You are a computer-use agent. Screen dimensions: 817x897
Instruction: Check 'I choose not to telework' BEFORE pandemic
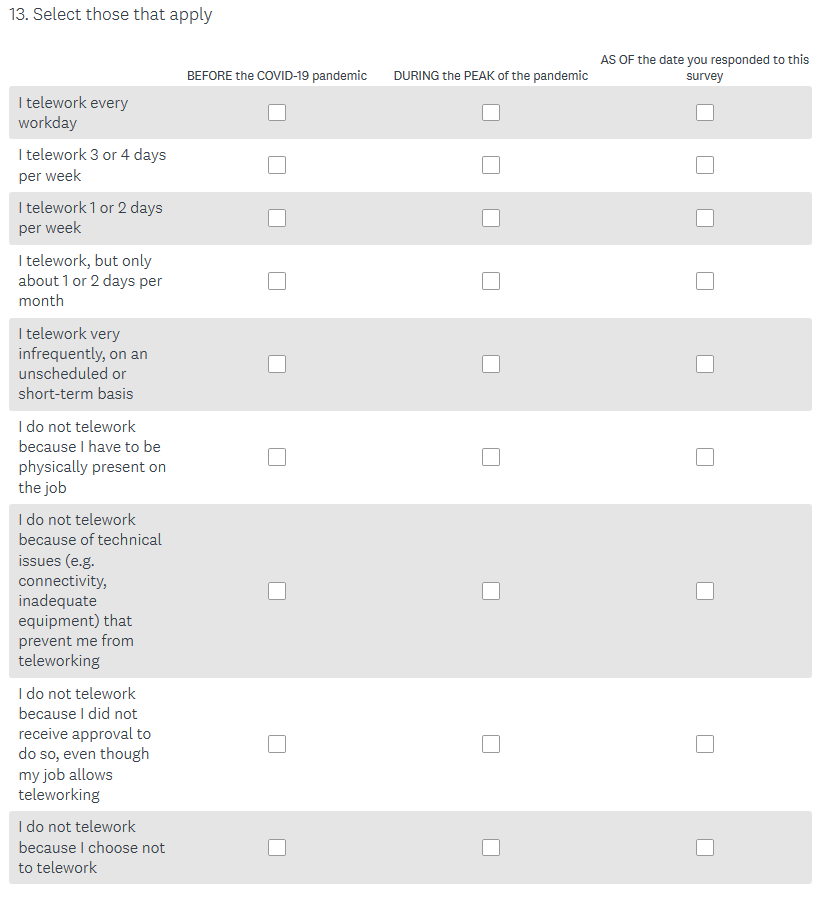click(277, 847)
